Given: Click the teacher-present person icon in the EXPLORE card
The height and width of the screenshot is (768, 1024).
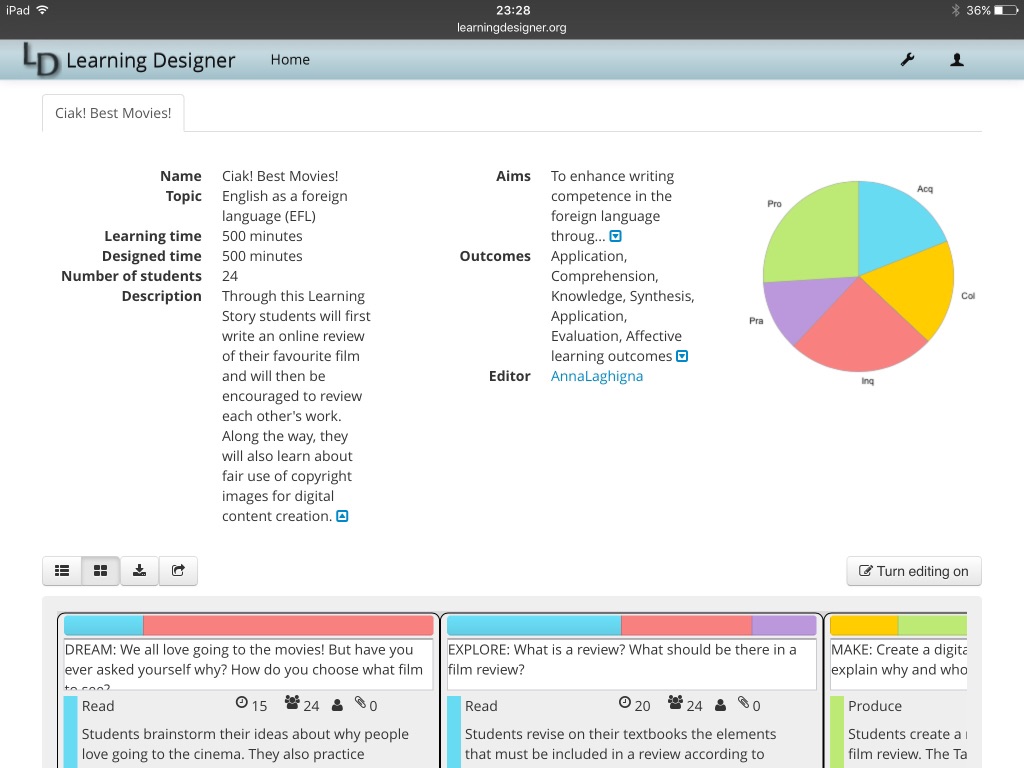Looking at the screenshot, I should 720,705.
